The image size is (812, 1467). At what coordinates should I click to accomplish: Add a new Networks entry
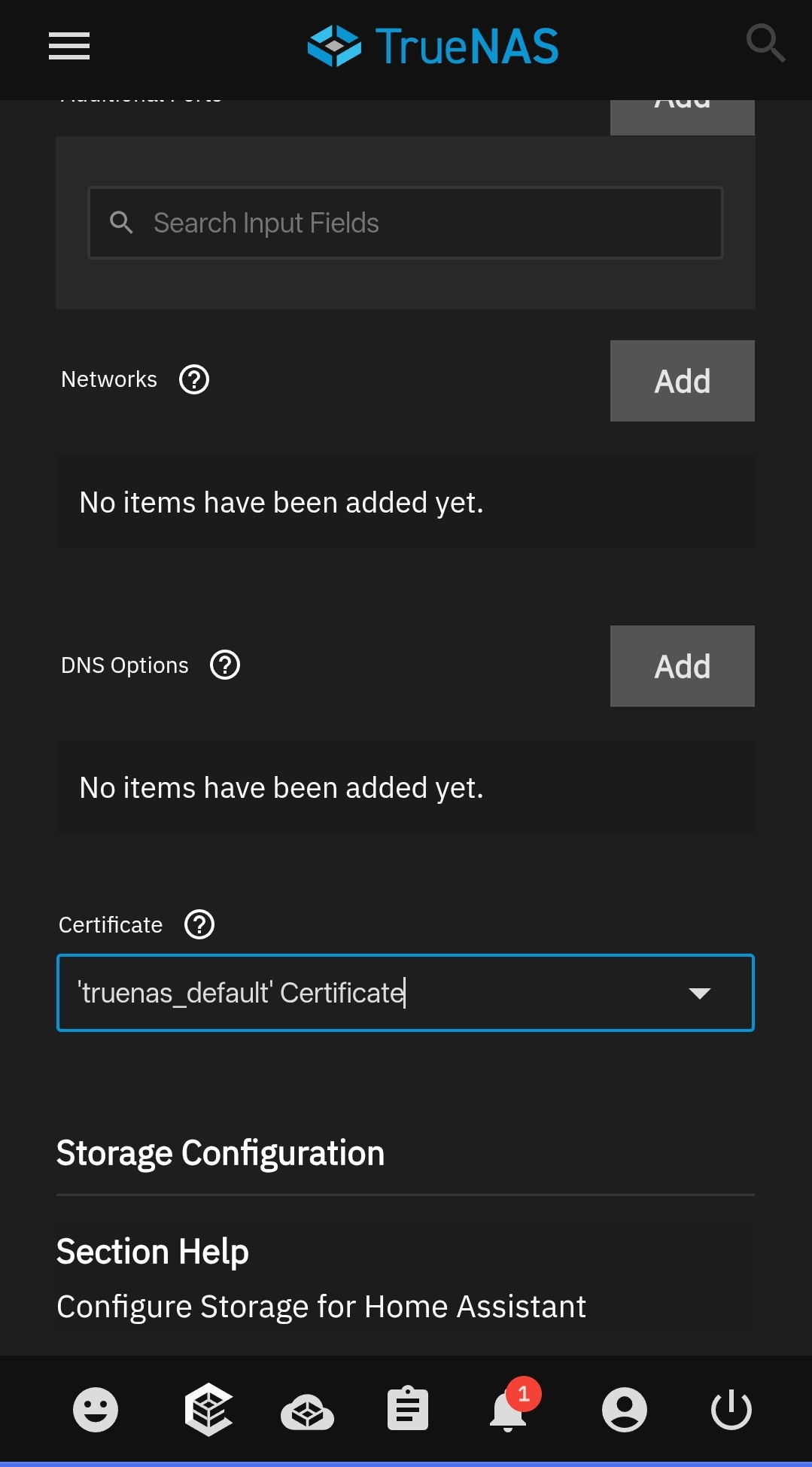[682, 381]
